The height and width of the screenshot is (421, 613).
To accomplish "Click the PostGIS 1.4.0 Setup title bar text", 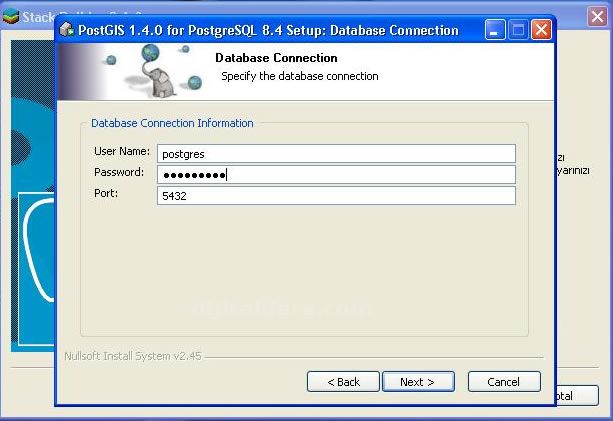I will pos(268,30).
